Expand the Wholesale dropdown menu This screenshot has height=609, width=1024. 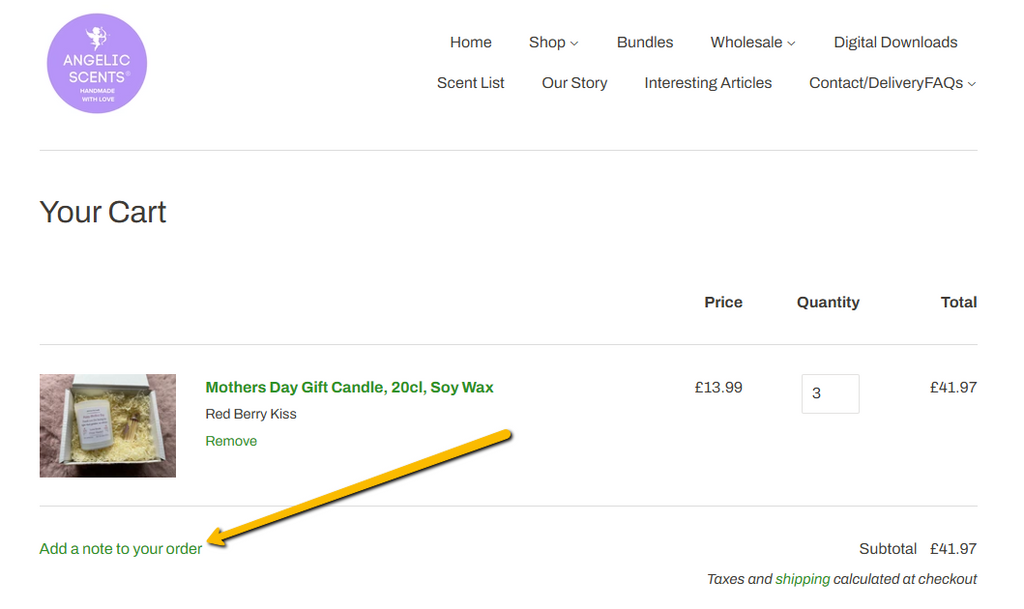pos(752,42)
